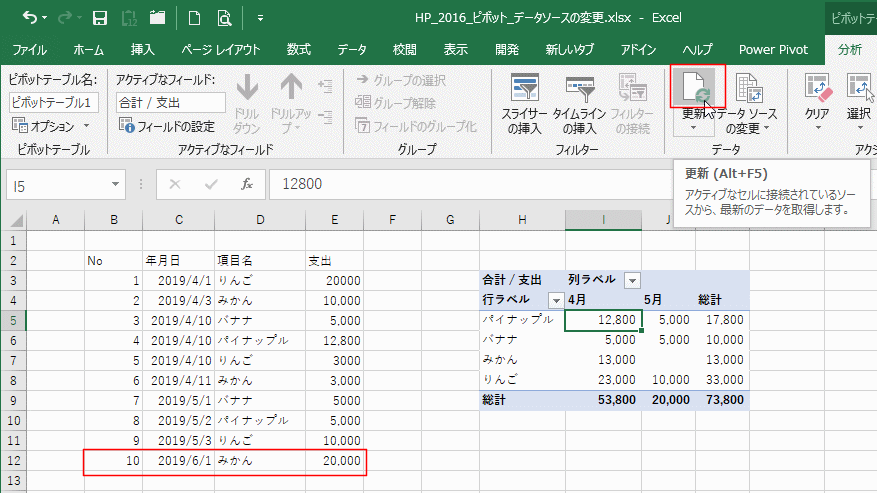Click the 2019/4/1 date cell
This screenshot has height=493, width=877.
coord(178,280)
